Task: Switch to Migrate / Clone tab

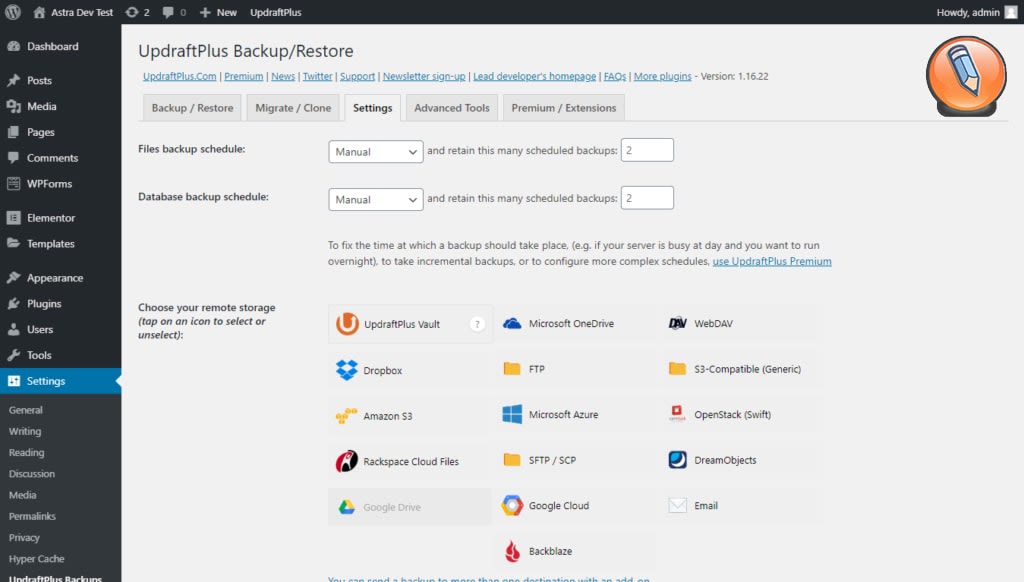Action: (293, 108)
